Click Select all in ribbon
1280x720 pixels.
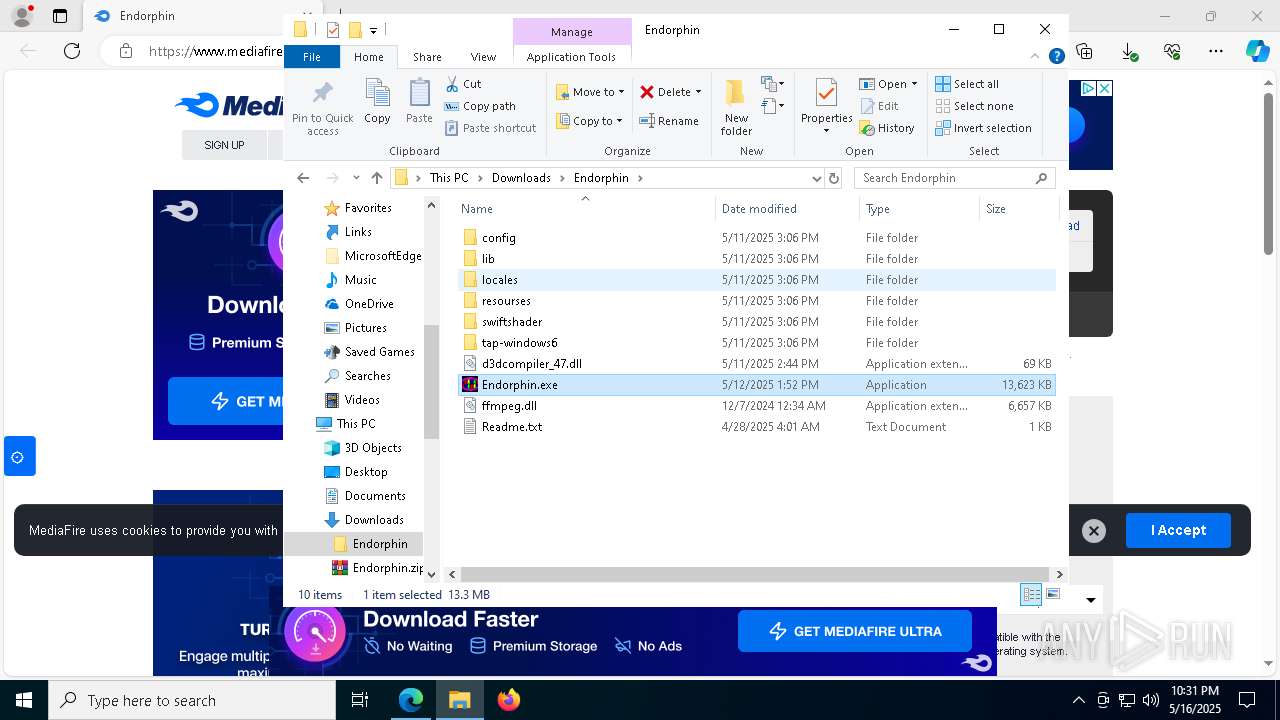(x=967, y=84)
